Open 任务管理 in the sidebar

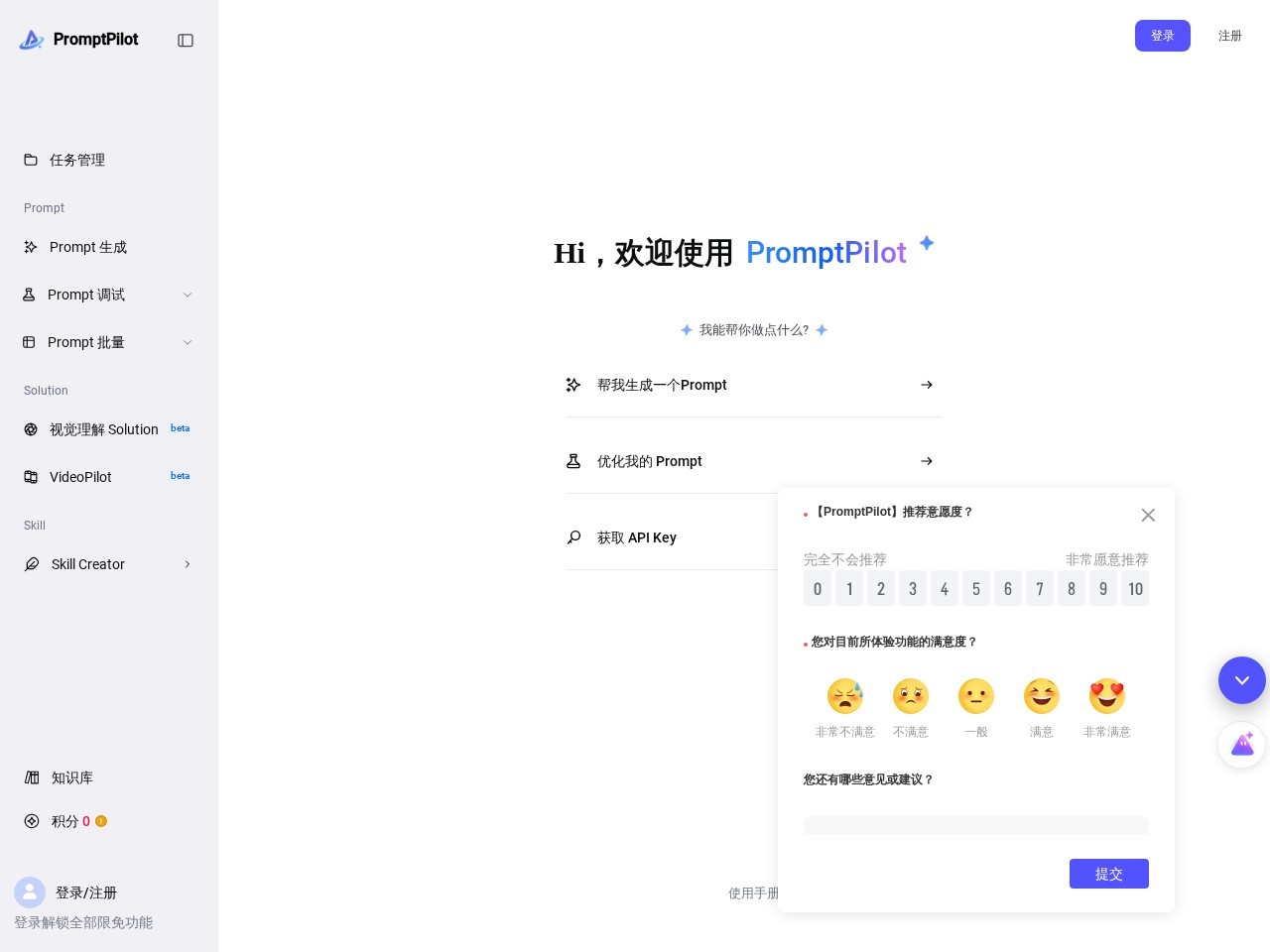[109, 160]
